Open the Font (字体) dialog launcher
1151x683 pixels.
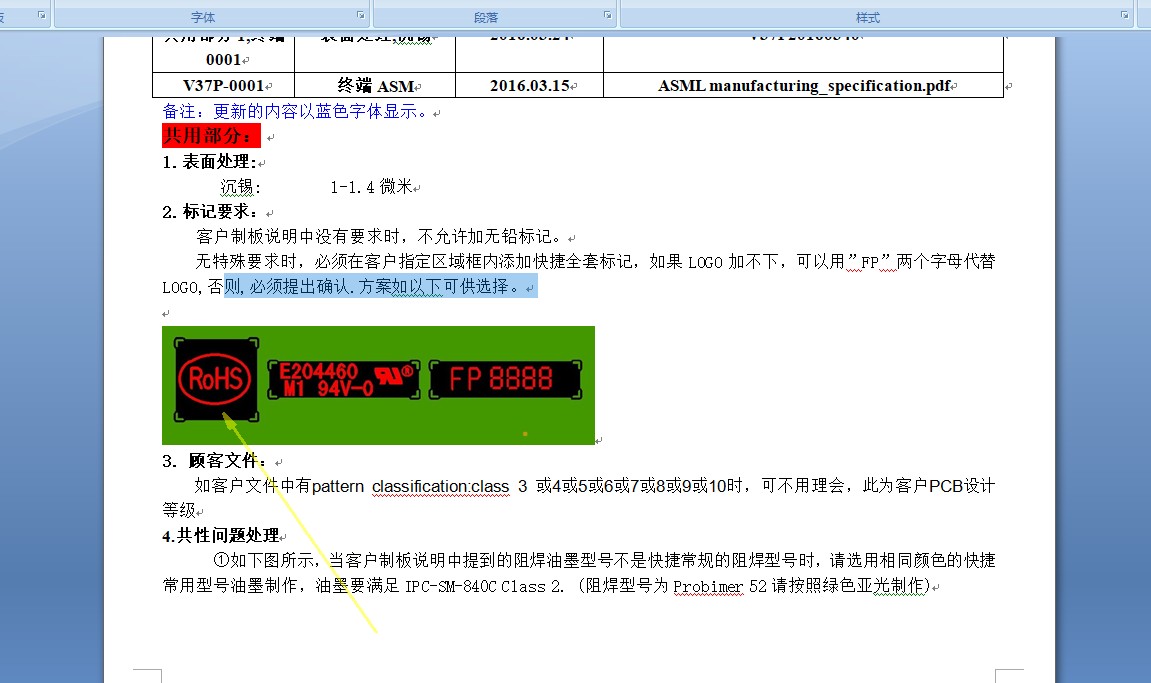point(360,15)
